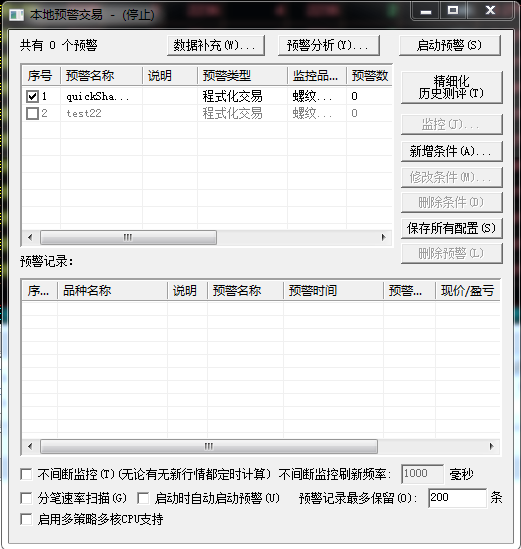This screenshot has width=521, height=549.
Task: Click the 监控品... column header
Action: 317,75
